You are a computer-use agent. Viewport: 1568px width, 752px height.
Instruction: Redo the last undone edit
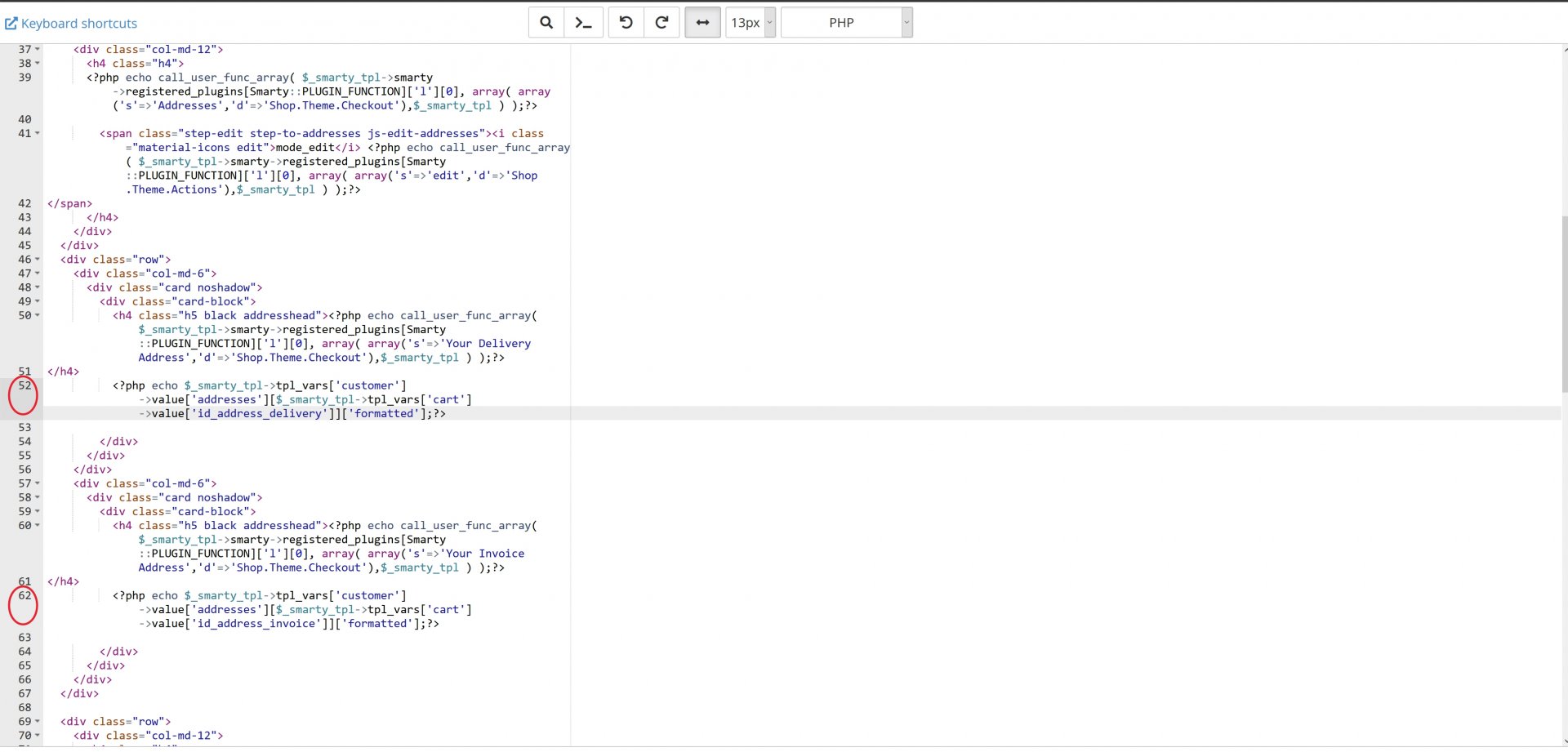[x=662, y=23]
